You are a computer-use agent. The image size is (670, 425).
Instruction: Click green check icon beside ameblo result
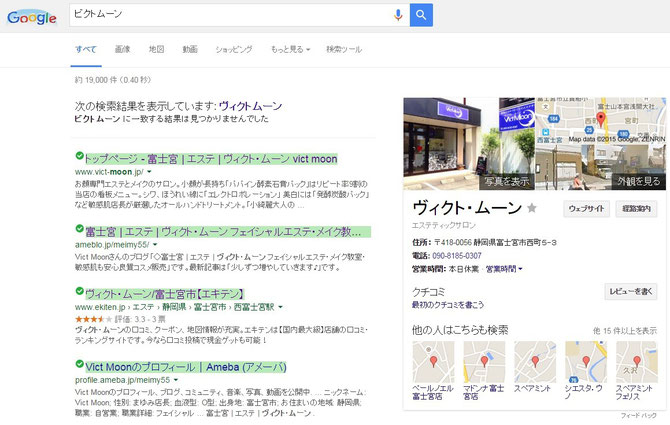[79, 229]
